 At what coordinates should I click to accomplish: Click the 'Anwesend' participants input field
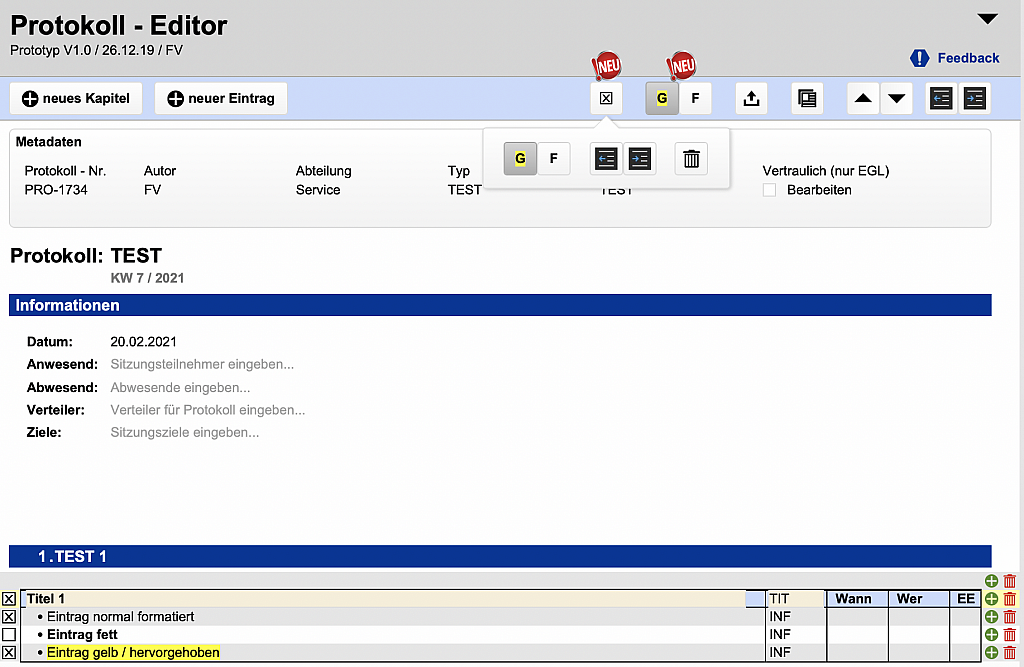coord(202,364)
